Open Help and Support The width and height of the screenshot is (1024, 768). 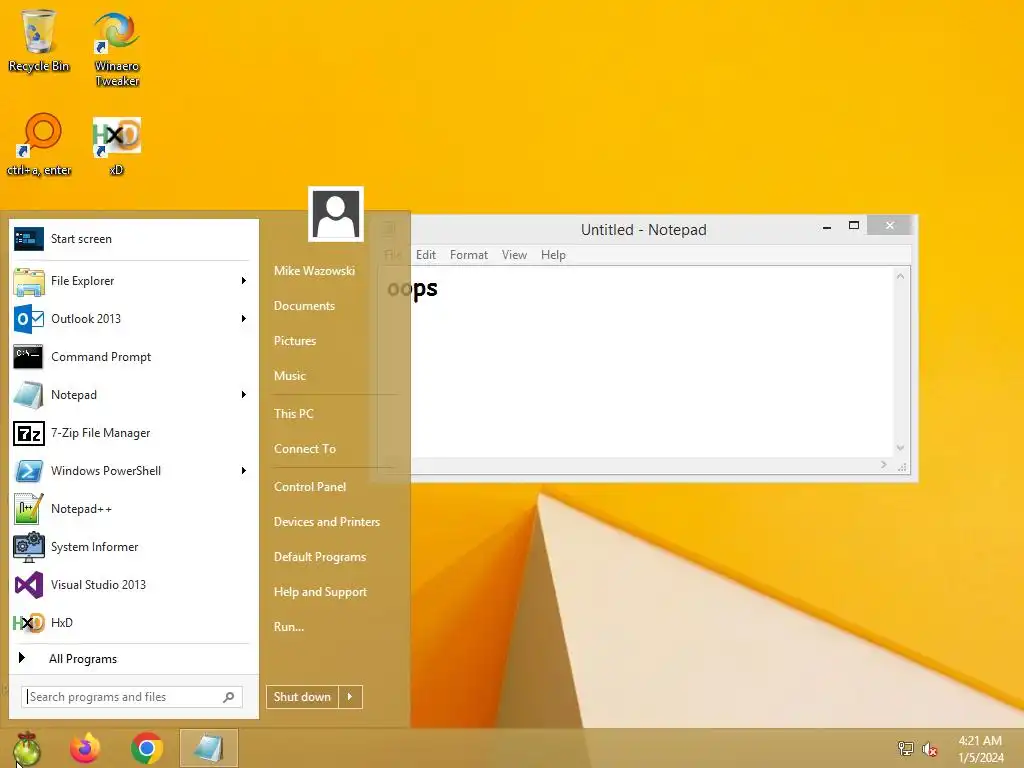point(320,592)
